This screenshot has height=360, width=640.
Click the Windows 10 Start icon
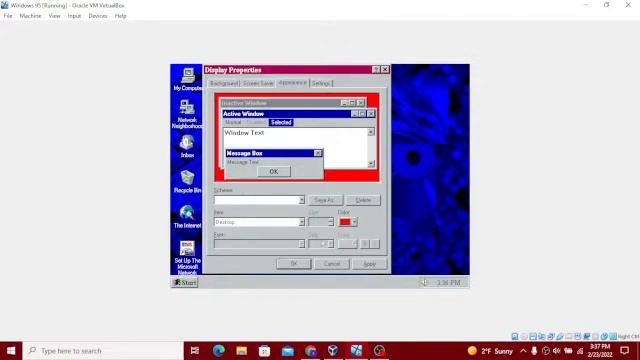11,351
